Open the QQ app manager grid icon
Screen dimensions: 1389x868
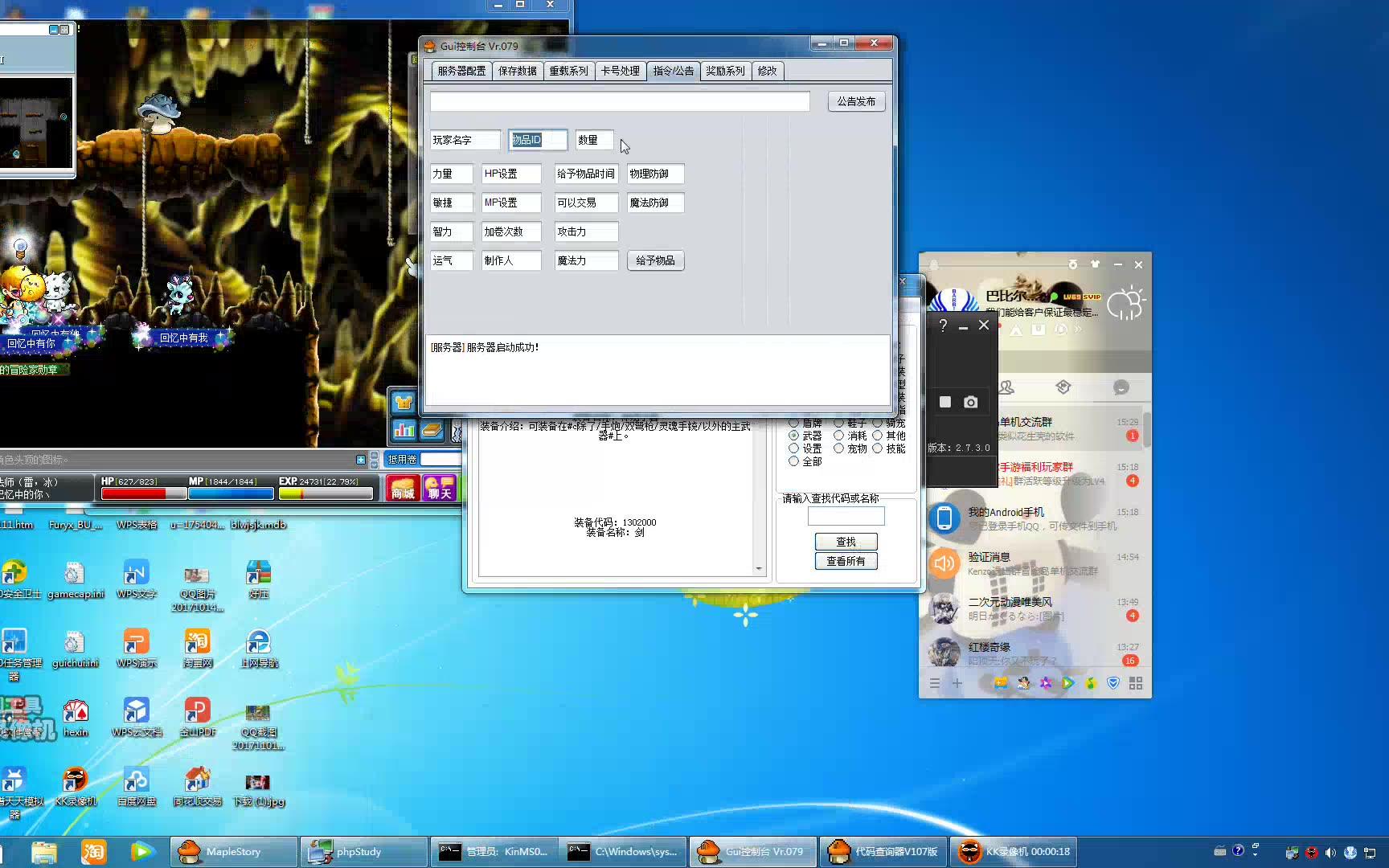click(x=1136, y=683)
